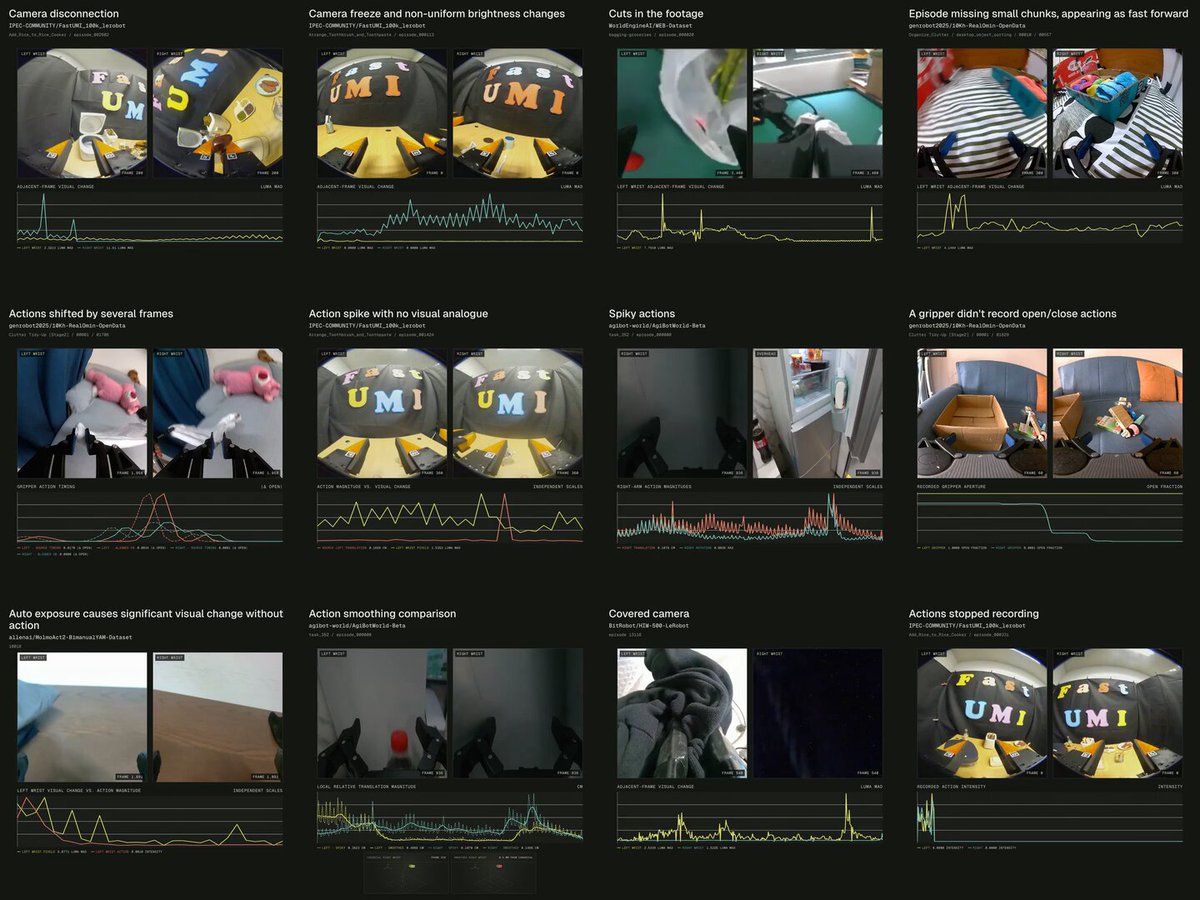Select the overhead refrigerator view in 'Spiky actions'
The height and width of the screenshot is (900, 1200).
(818, 414)
